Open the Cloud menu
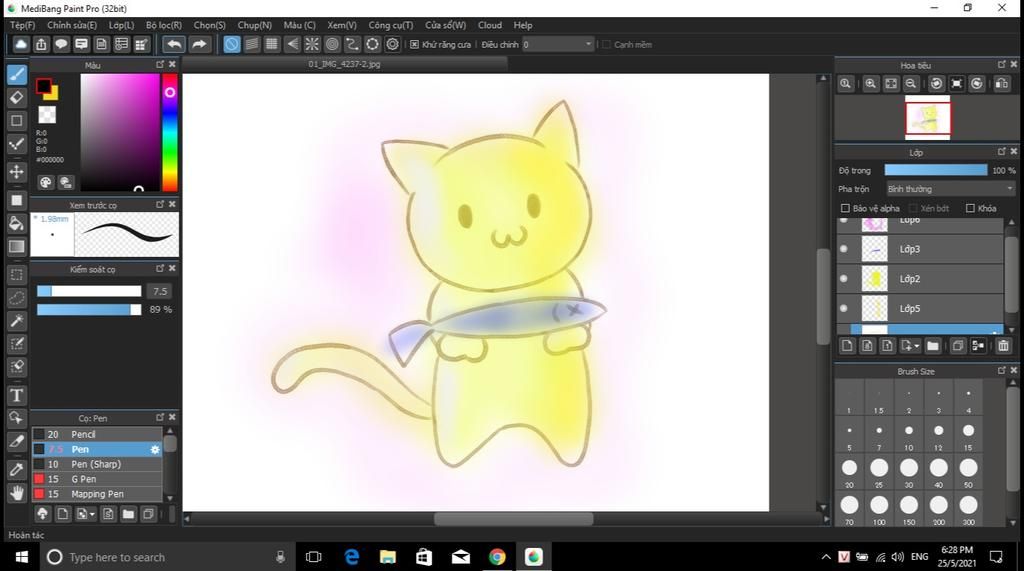This screenshot has width=1024, height=571. click(x=490, y=25)
